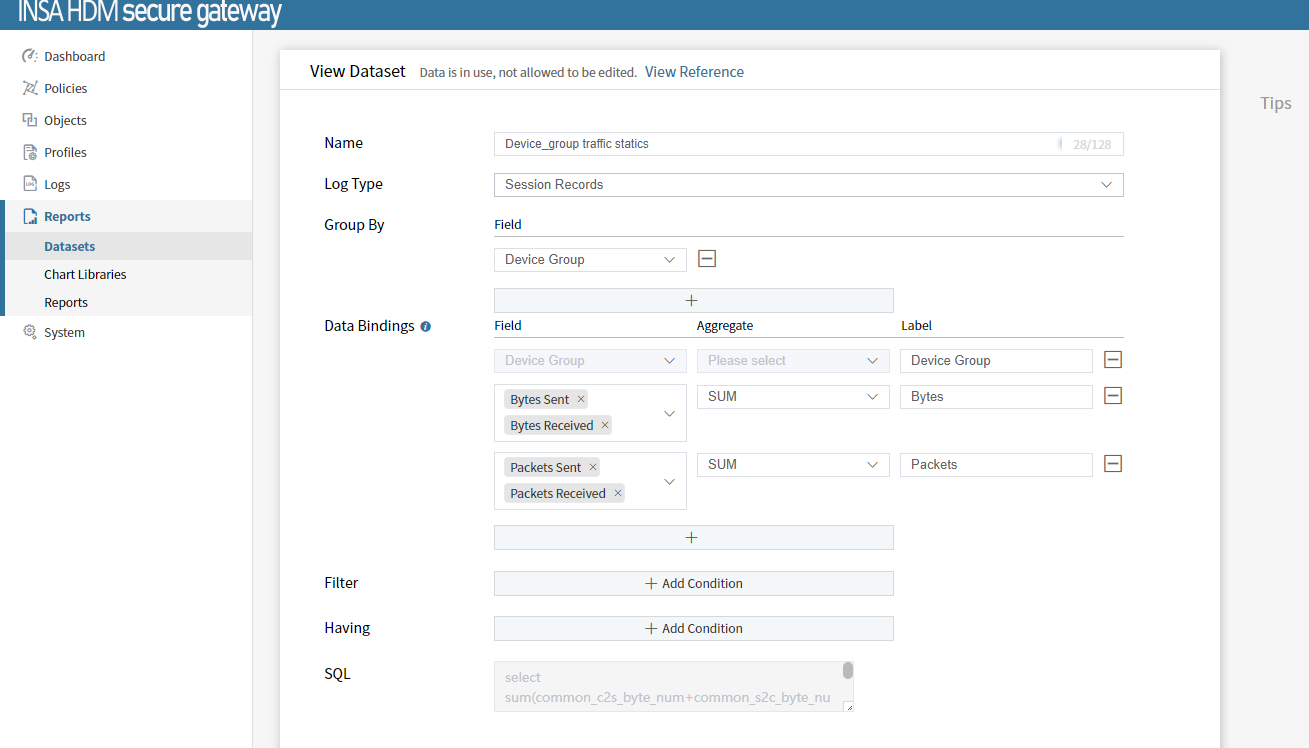Remove the Packets Sent tag
Viewport: 1309px width, 748px height.
pos(593,468)
